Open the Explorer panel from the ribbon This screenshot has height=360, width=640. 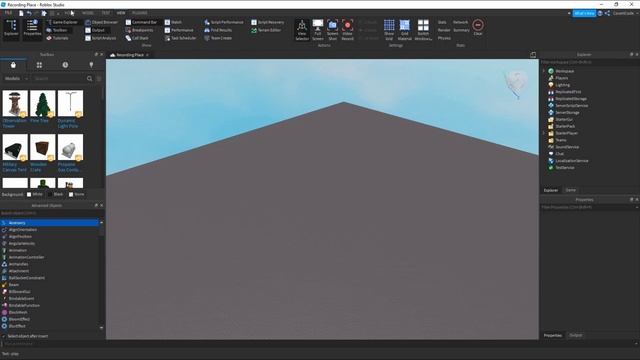(x=11, y=29)
